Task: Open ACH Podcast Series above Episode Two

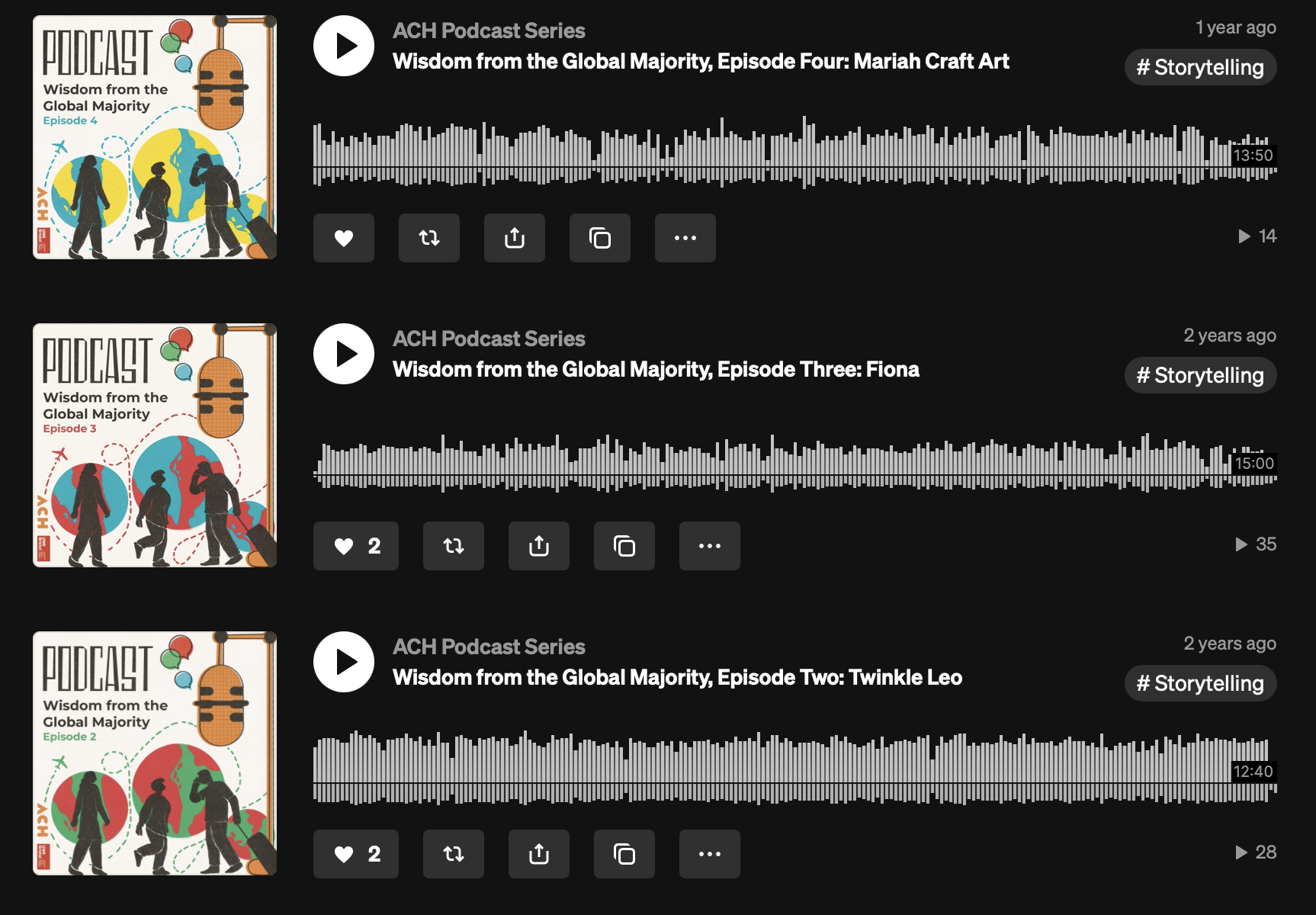Action: pos(489,647)
